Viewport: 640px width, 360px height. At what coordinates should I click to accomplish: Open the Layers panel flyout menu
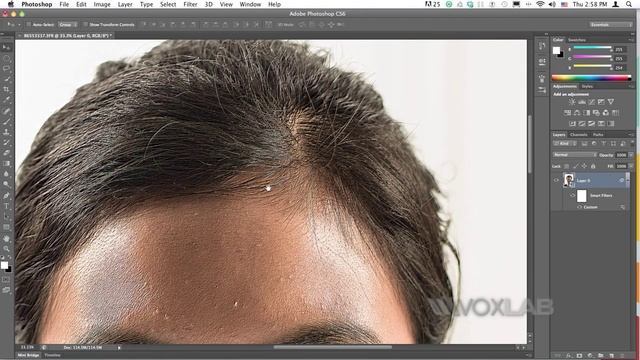click(x=631, y=134)
